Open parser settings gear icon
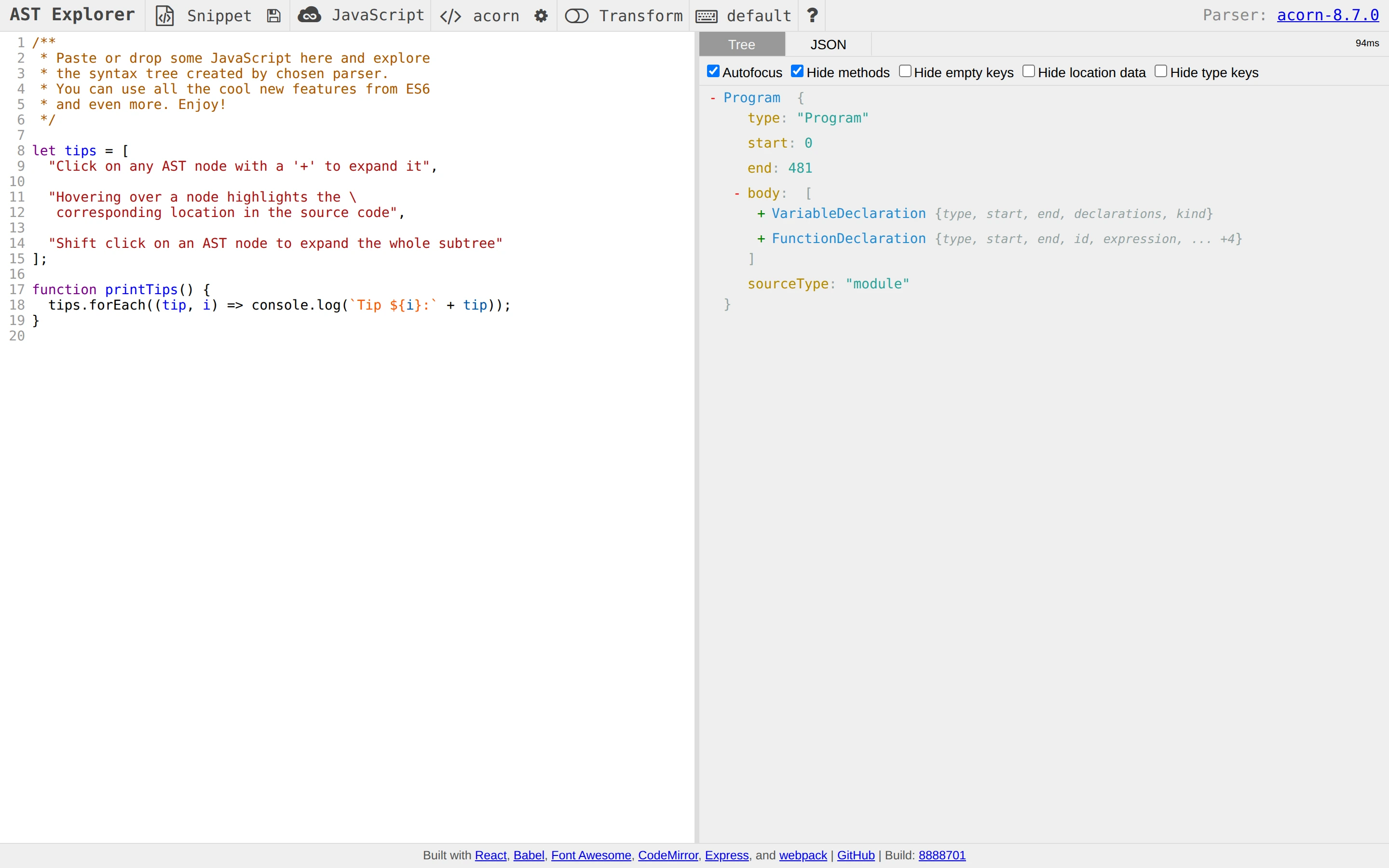The width and height of the screenshot is (1389, 868). point(541,15)
